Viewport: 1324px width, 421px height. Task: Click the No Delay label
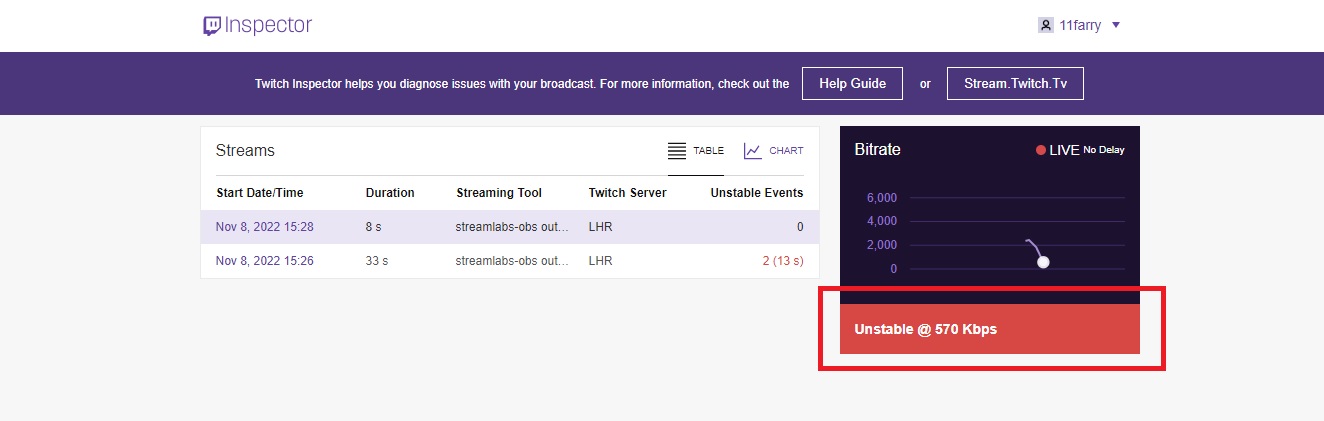tap(1104, 150)
